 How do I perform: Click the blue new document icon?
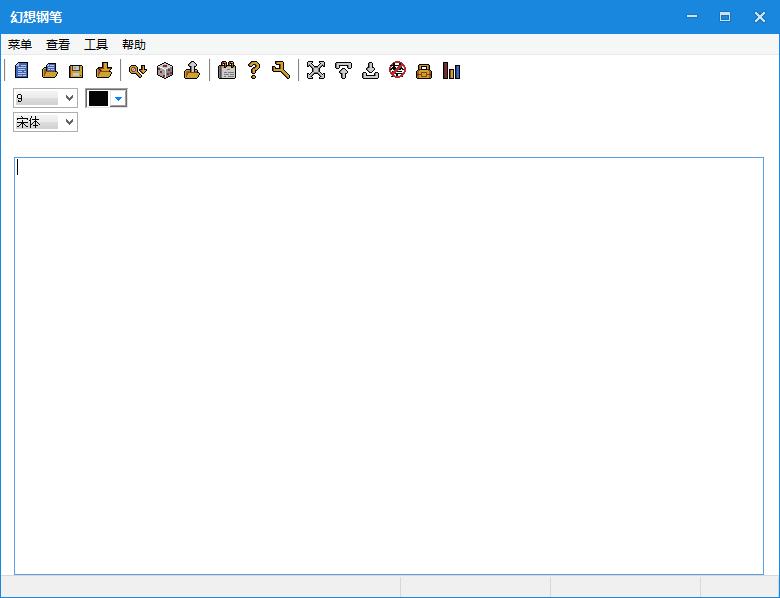(x=21, y=70)
